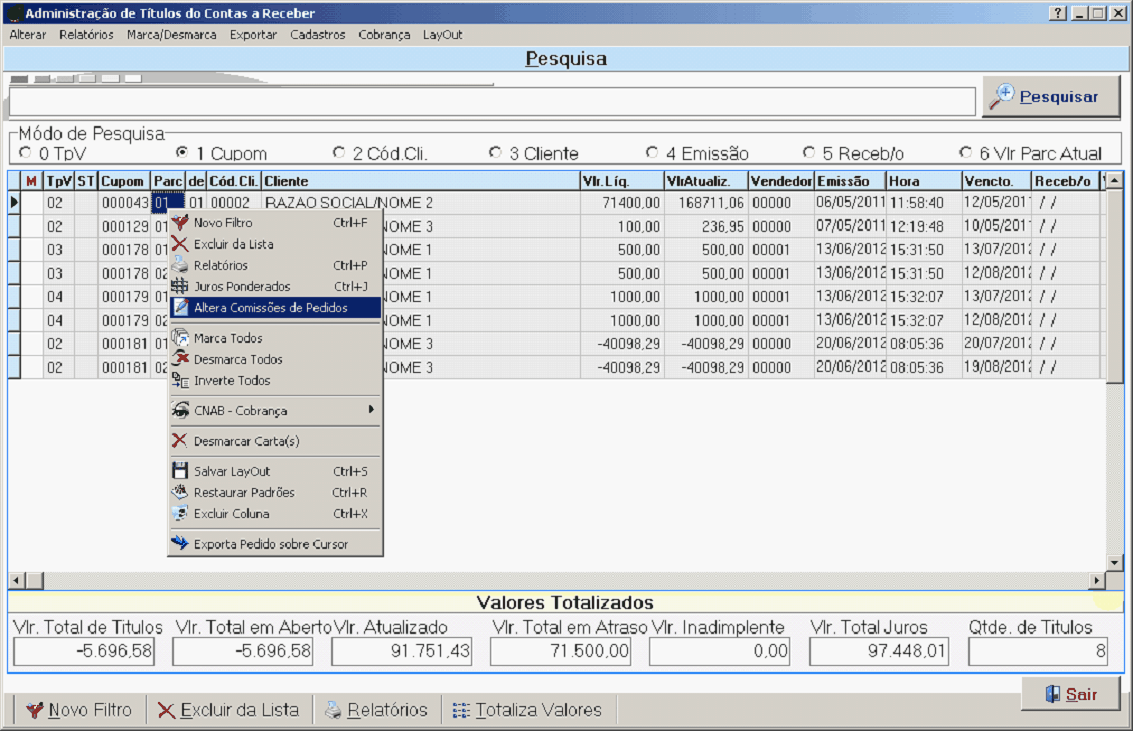The height and width of the screenshot is (732, 1134).
Task: Click the search text input field
Action: [x=492, y=102]
